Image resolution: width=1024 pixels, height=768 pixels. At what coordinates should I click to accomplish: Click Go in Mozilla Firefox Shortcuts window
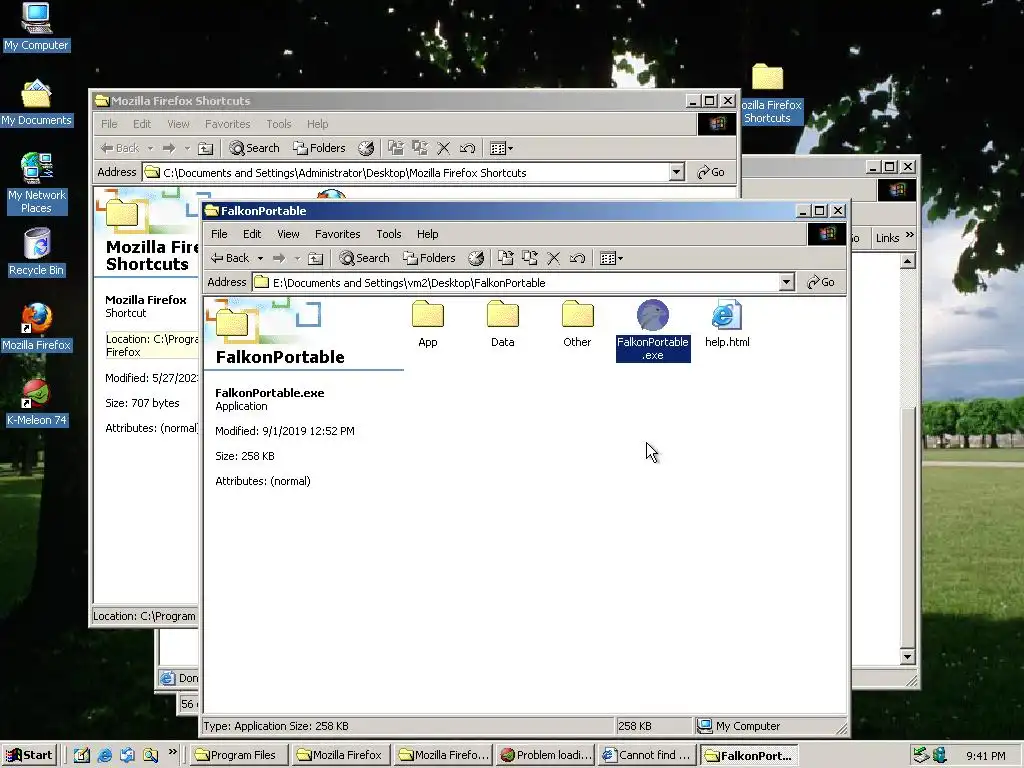pyautogui.click(x=711, y=172)
